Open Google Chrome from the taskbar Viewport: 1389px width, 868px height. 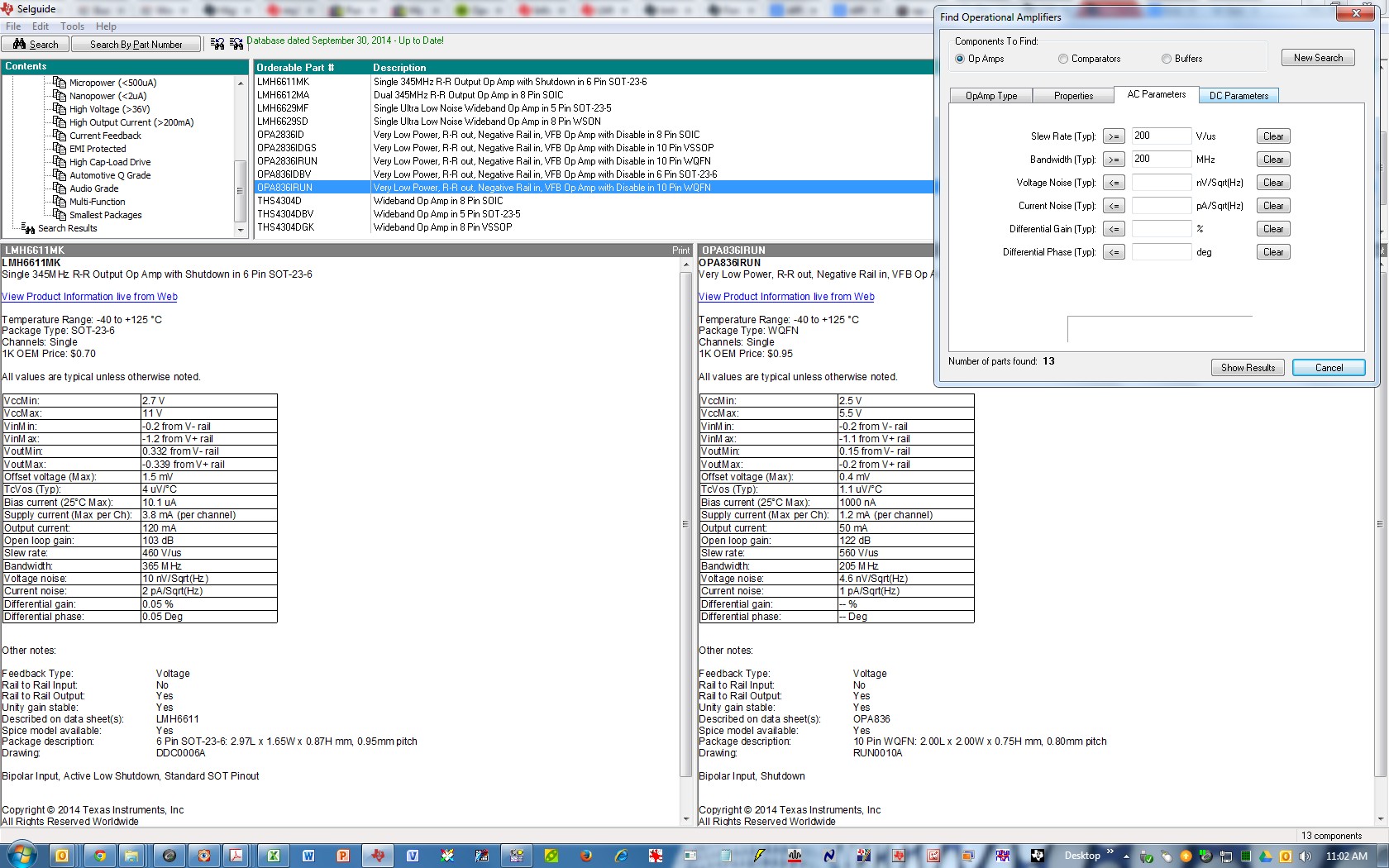pos(100,856)
